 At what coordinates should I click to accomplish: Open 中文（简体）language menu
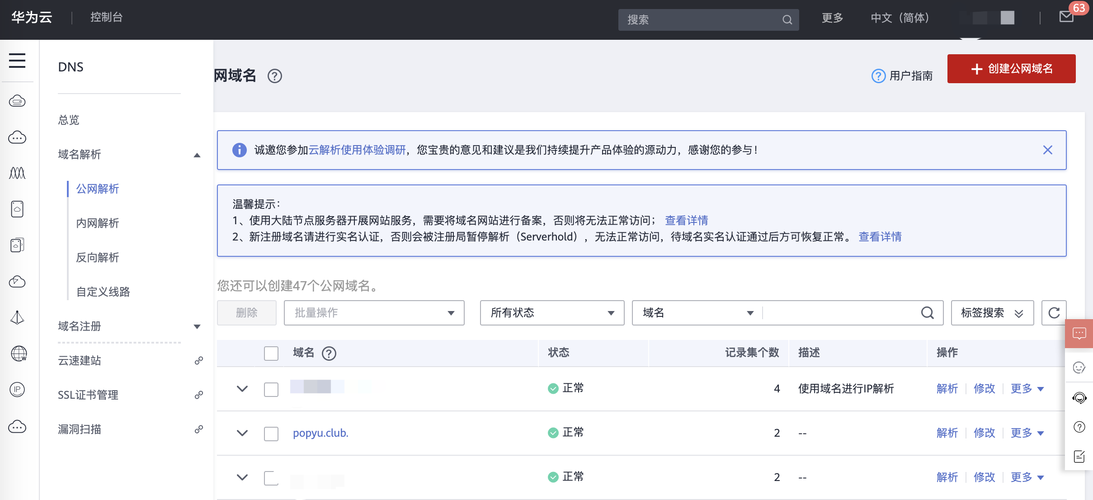[900, 18]
